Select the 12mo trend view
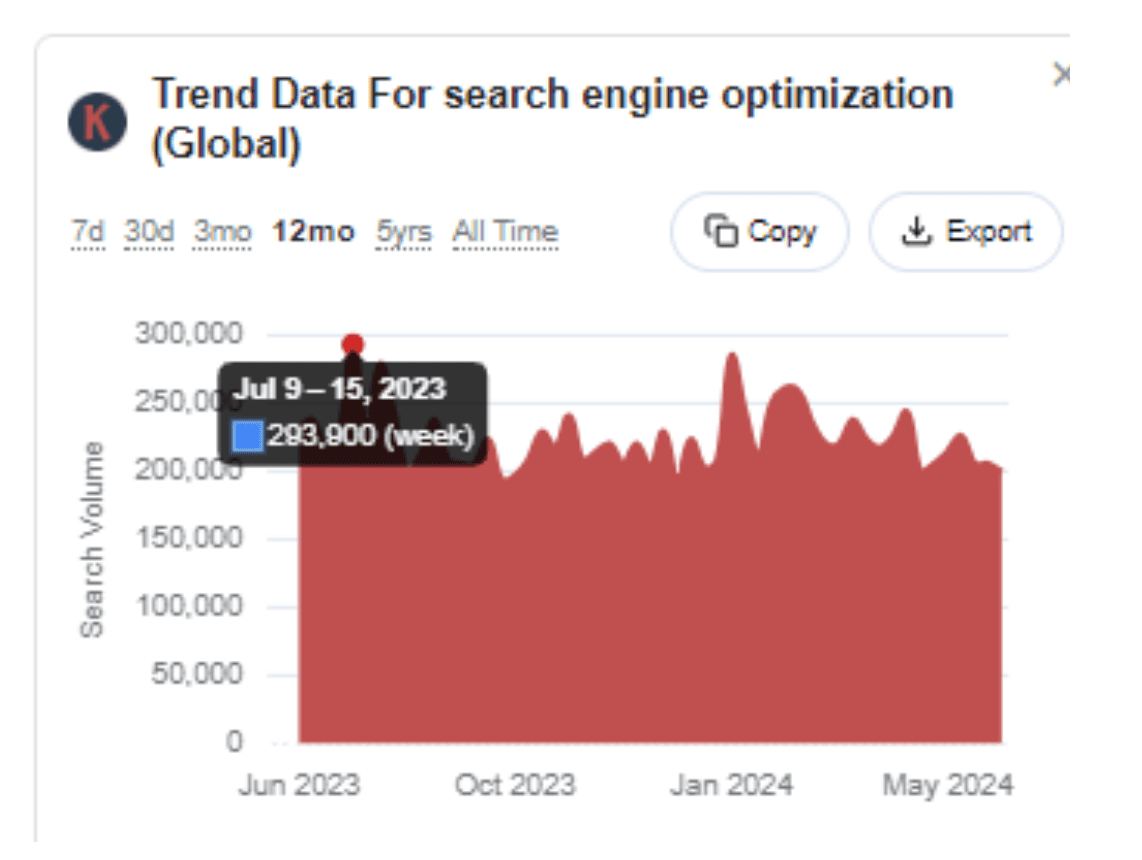Image resolution: width=1142 pixels, height=860 pixels. click(315, 231)
